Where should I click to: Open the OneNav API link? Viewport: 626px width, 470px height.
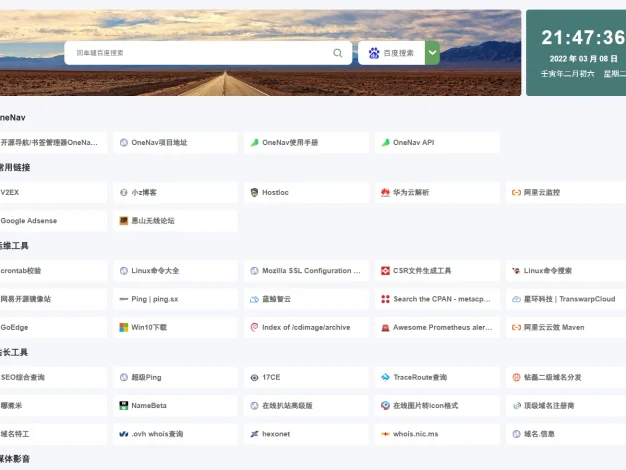(414, 143)
